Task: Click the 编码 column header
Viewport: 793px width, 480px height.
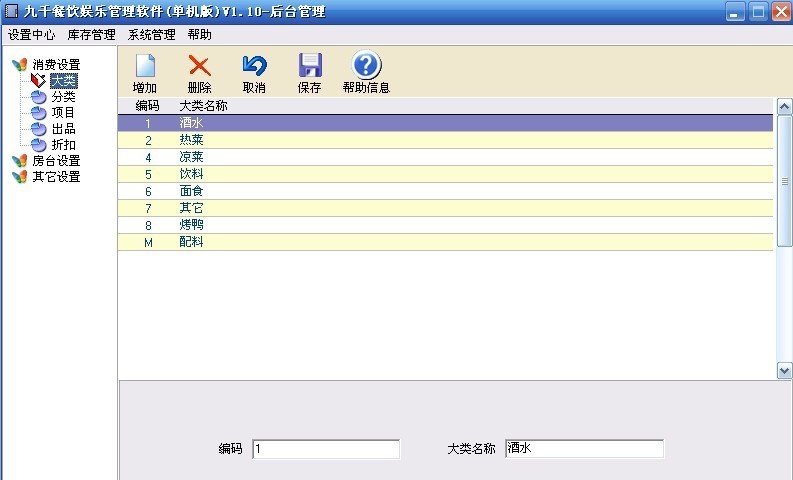Action: 147,106
